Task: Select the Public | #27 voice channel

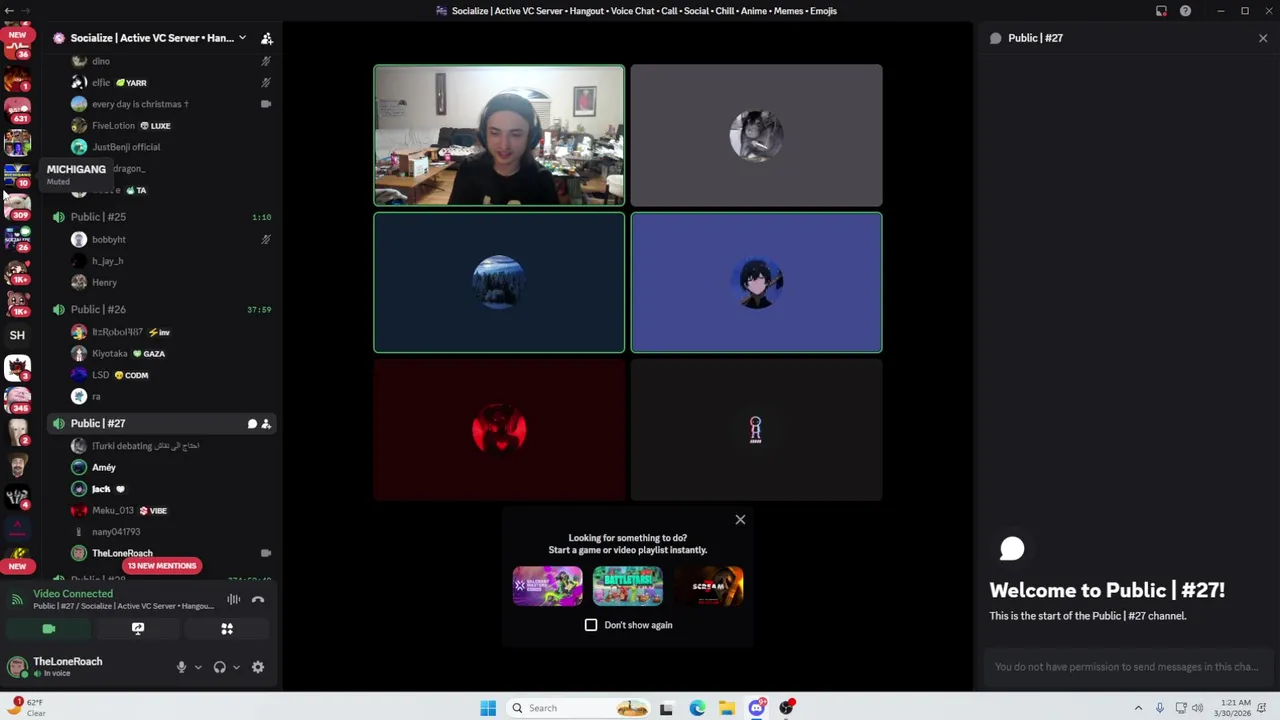Action: [x=162, y=424]
